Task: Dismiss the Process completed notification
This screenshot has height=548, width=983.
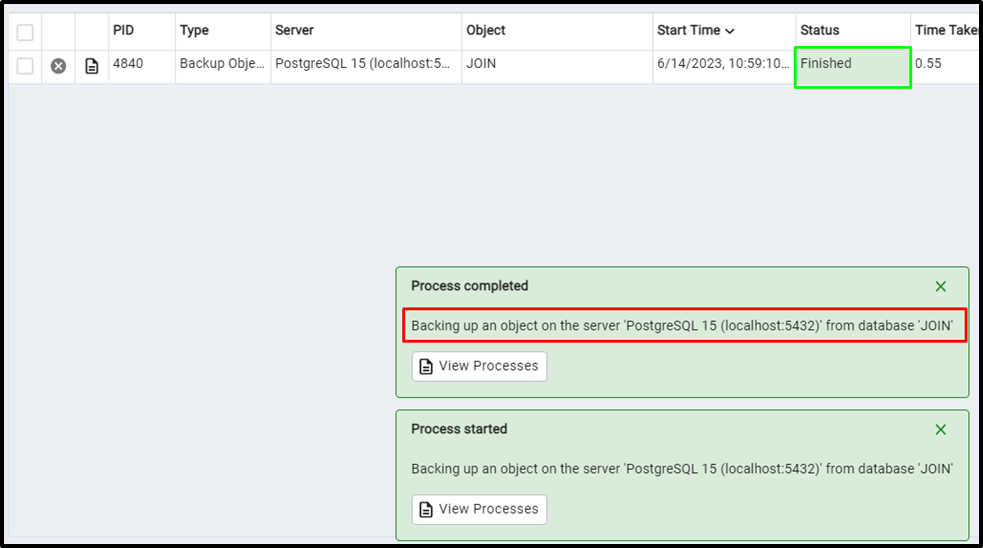Action: coord(940,287)
